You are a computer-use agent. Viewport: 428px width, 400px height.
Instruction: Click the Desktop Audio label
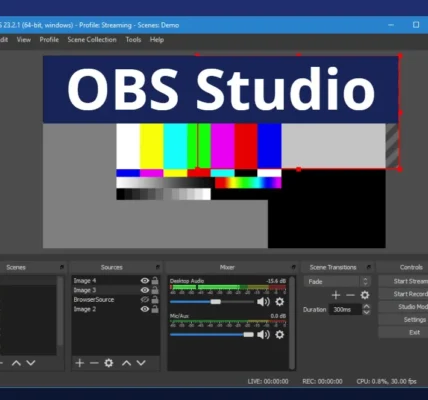click(x=187, y=281)
